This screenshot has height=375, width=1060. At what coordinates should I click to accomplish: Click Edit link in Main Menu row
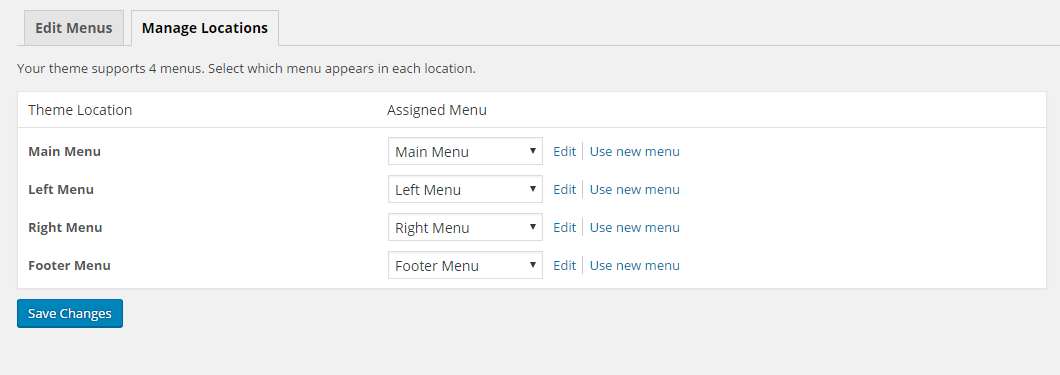[564, 151]
